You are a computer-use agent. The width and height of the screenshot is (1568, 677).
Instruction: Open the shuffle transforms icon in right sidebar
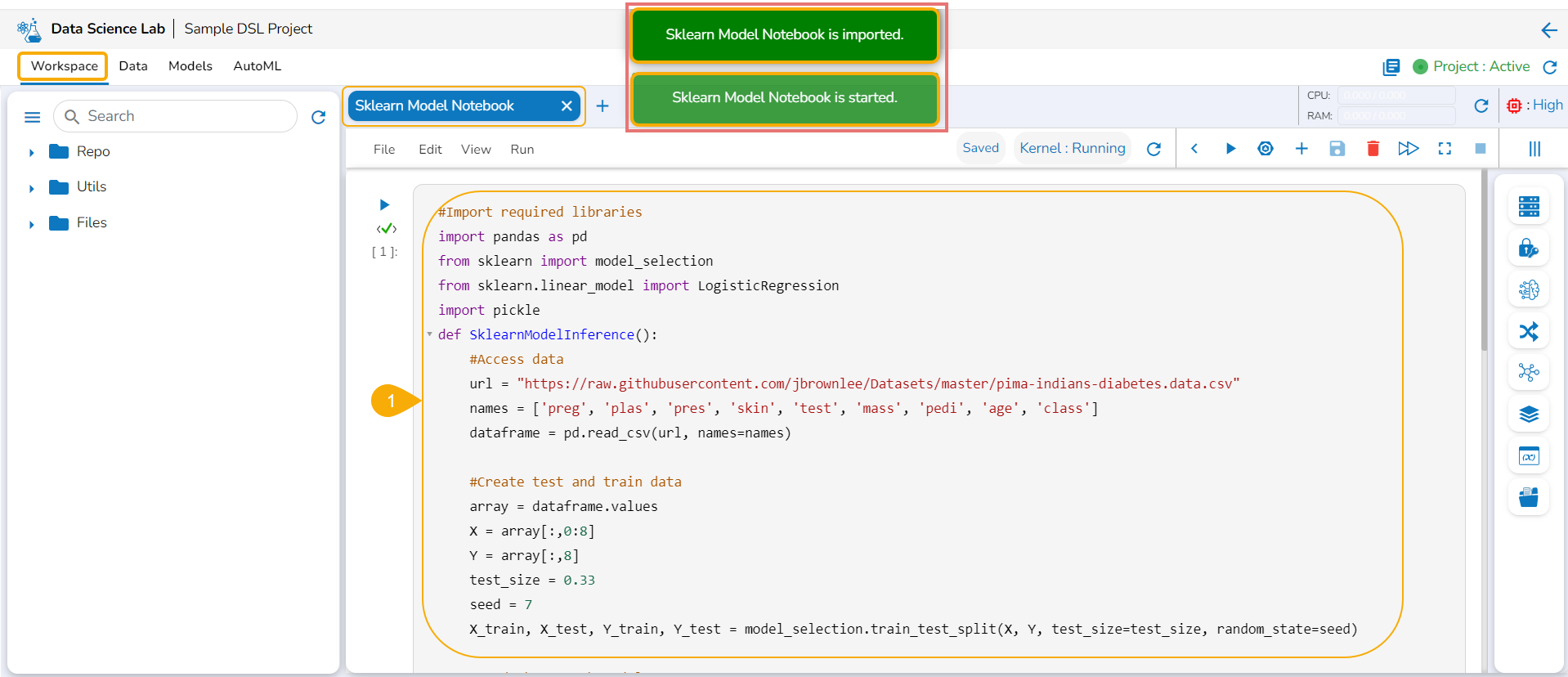(x=1528, y=331)
